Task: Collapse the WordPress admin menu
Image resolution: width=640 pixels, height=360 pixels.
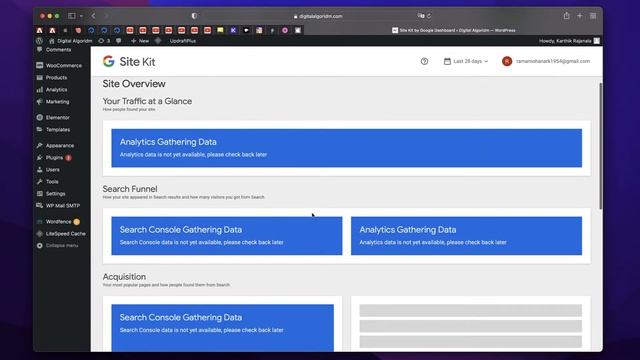Action: pos(58,246)
